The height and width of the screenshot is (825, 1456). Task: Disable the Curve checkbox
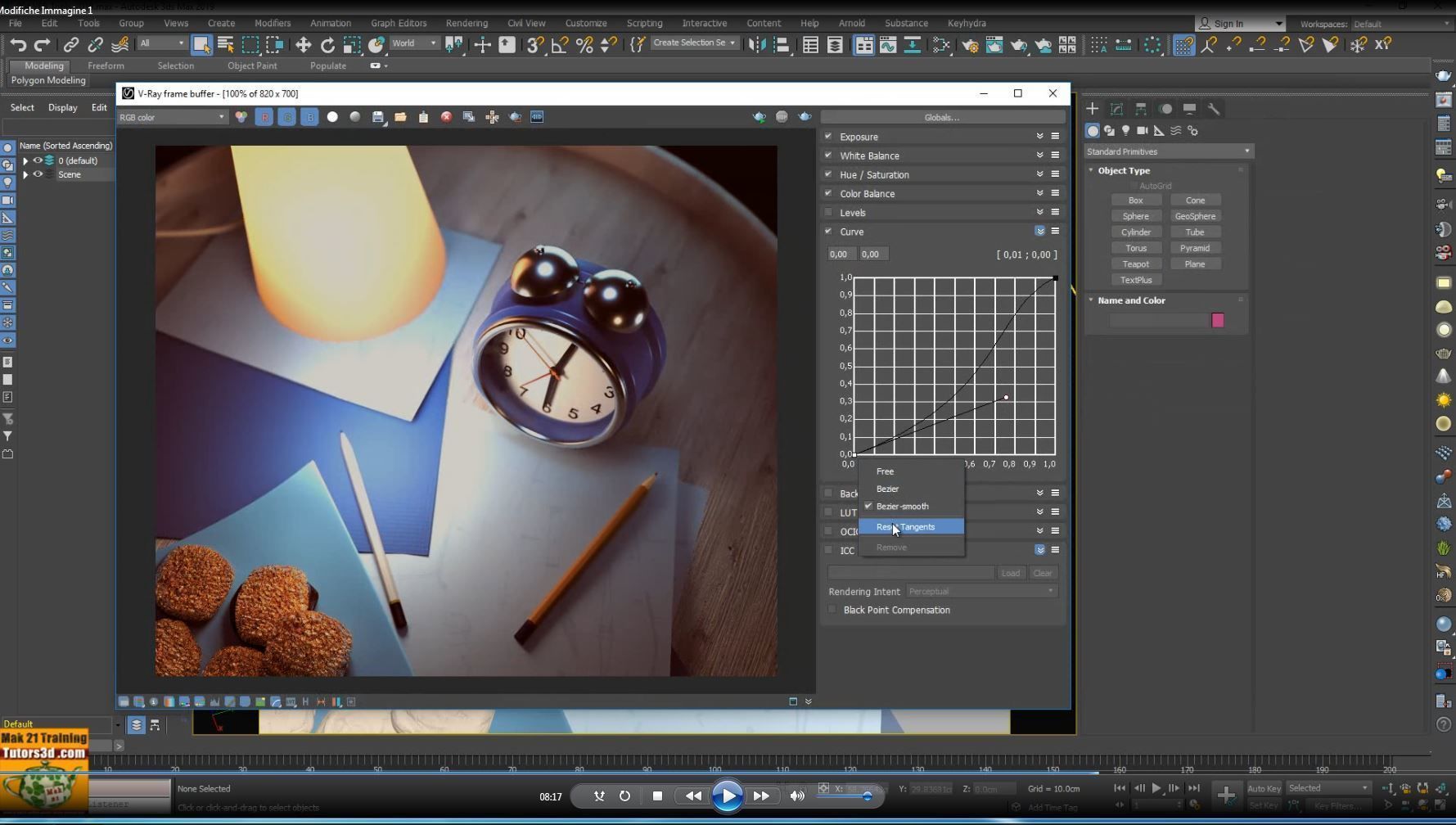pos(828,231)
